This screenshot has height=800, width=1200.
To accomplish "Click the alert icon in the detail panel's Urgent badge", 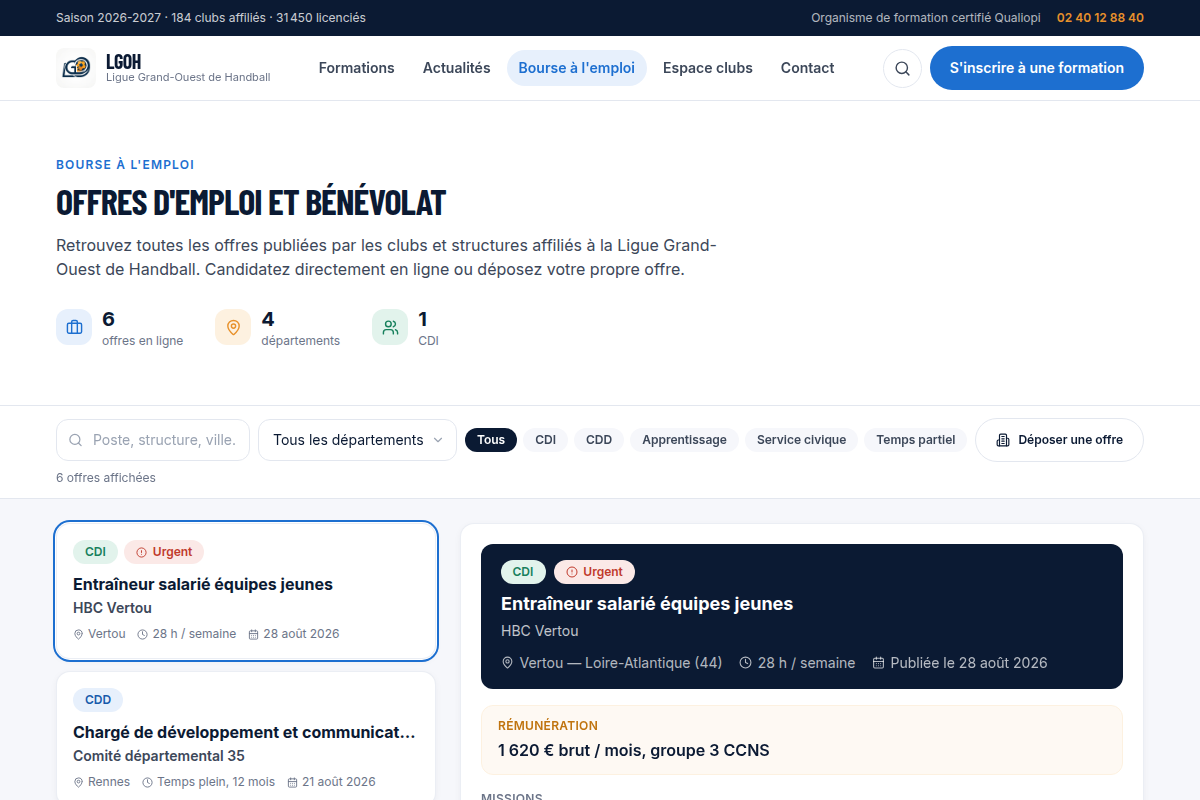I will [572, 572].
